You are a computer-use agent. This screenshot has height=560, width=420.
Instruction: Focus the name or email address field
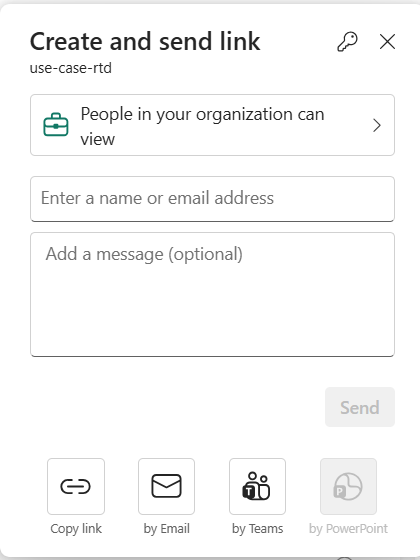[212, 199]
